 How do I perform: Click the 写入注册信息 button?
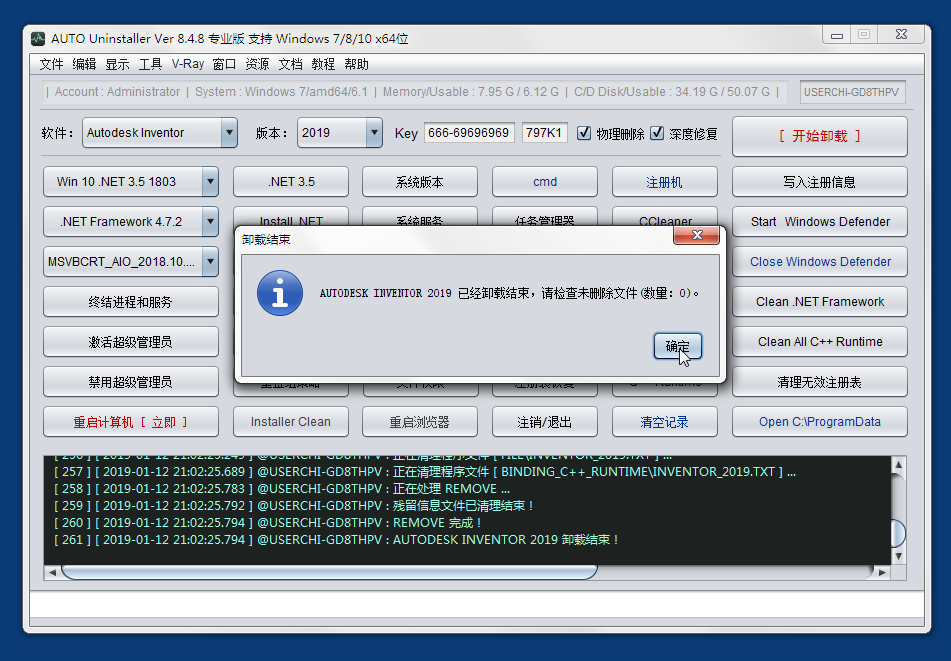pos(819,182)
